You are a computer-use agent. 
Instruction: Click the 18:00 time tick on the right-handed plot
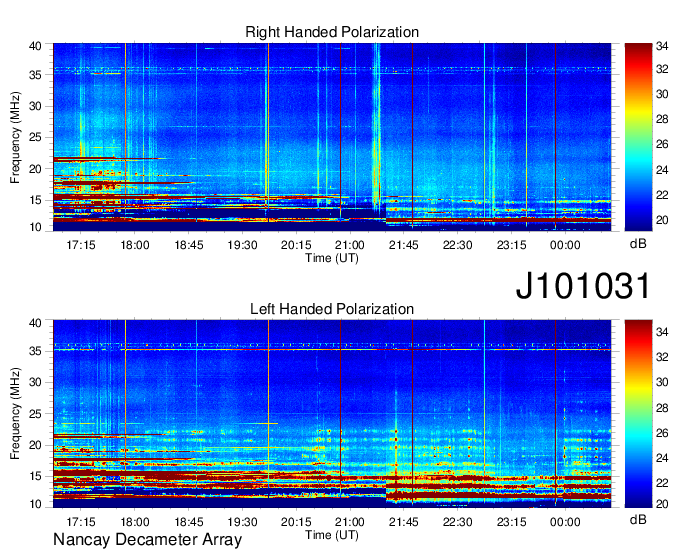click(134, 245)
